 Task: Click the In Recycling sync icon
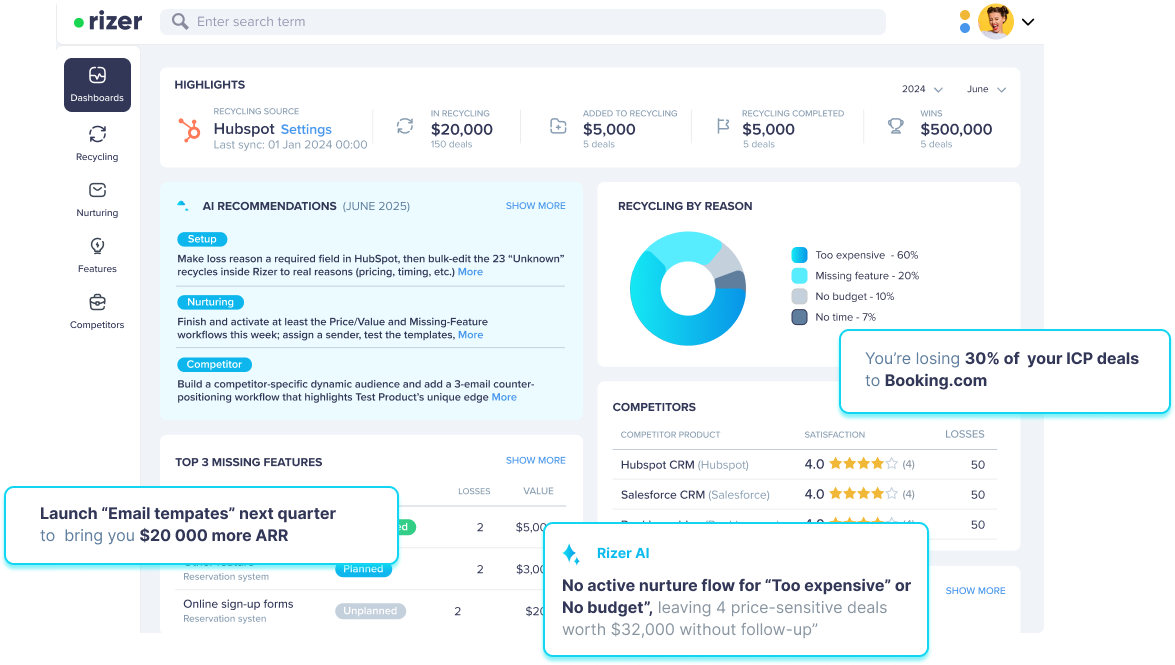tap(405, 126)
